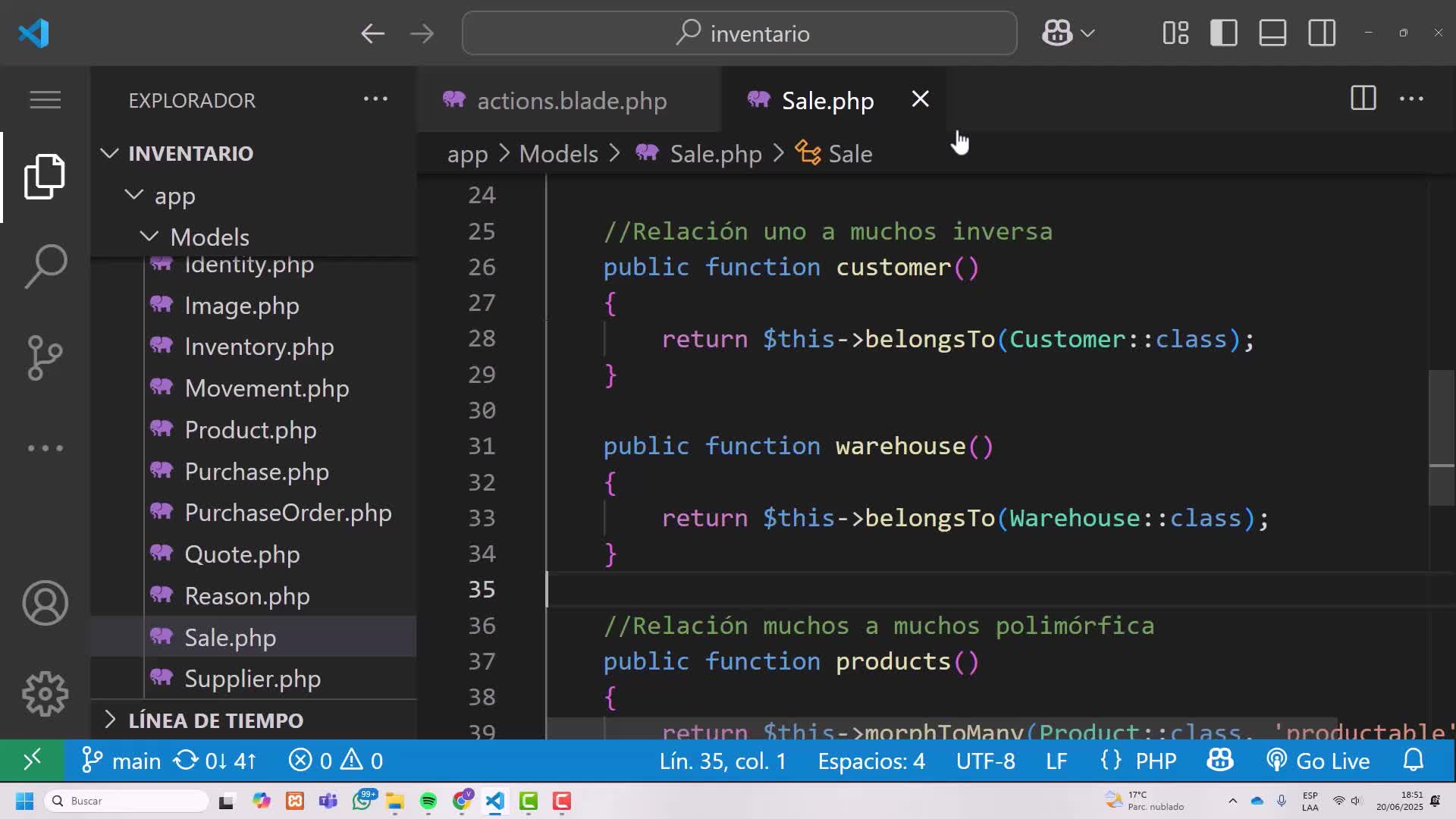Click Lín. 35, col. 1 status entry
1456x819 pixels.
click(x=723, y=761)
